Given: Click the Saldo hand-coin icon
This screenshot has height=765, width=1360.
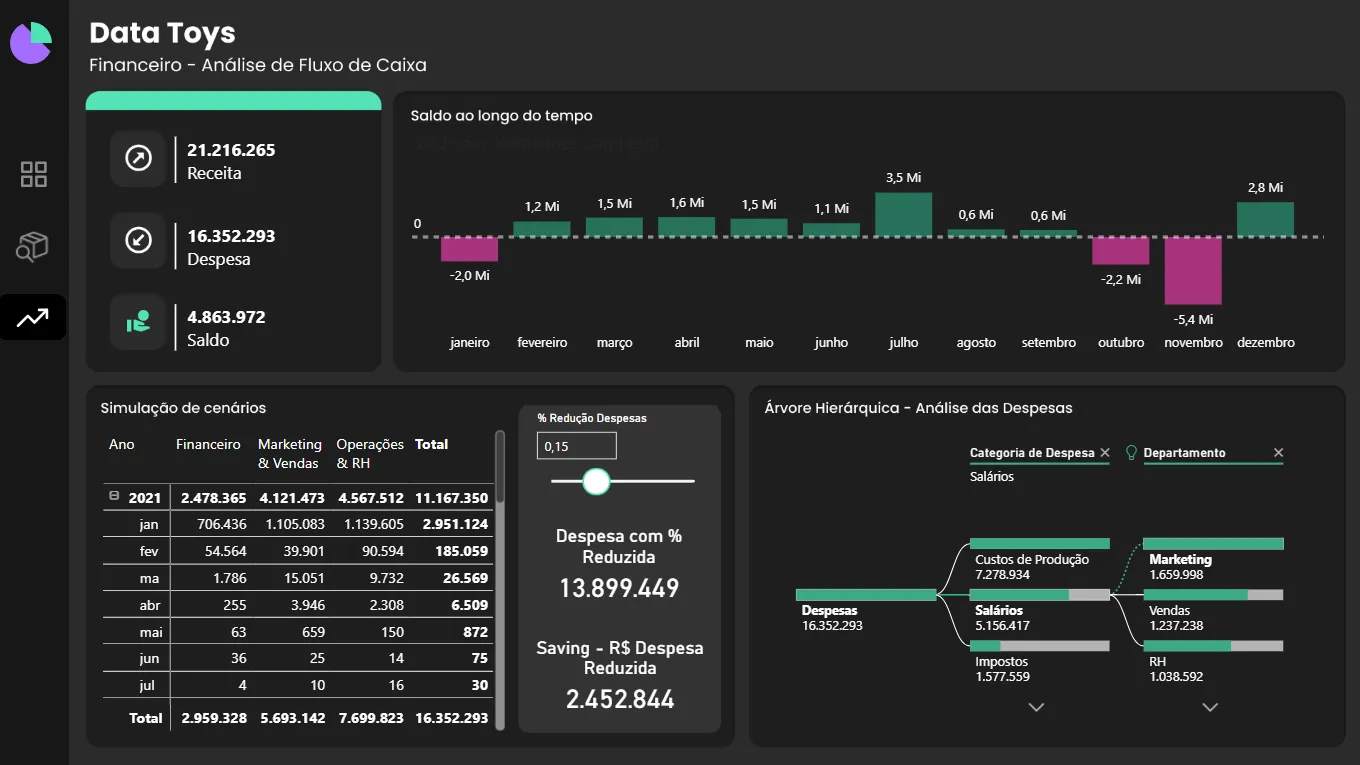Looking at the screenshot, I should [138, 322].
